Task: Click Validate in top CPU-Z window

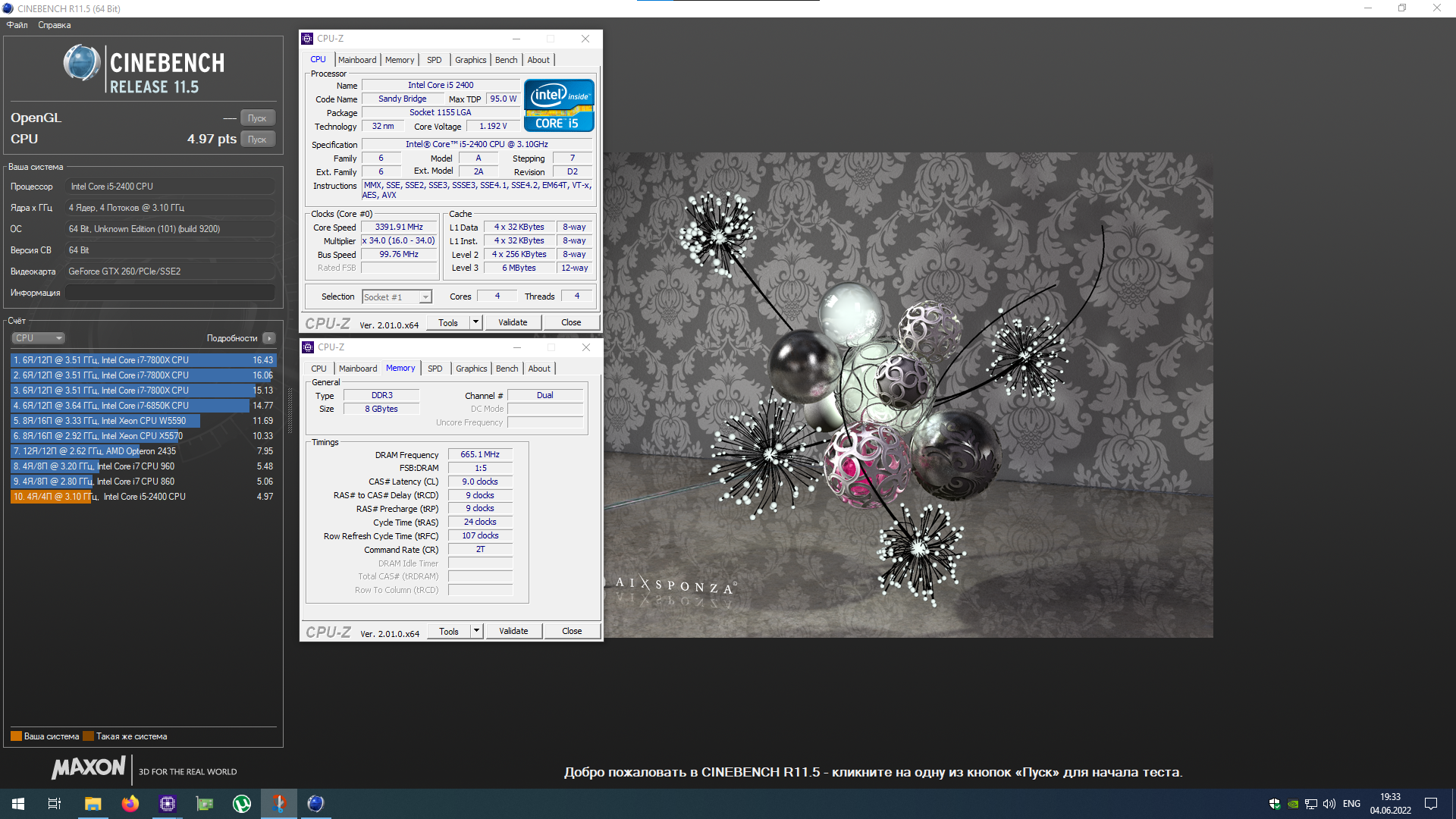Action: pyautogui.click(x=513, y=322)
